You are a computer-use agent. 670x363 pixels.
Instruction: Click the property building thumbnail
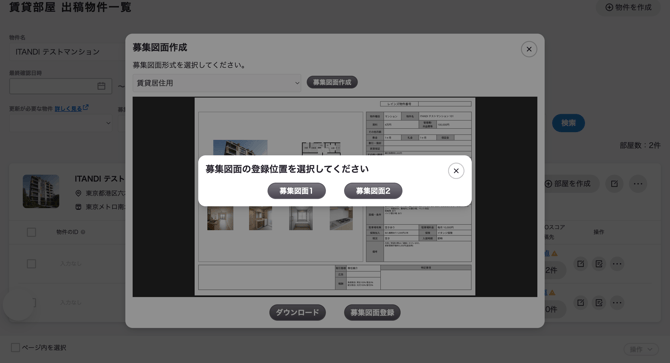41,191
